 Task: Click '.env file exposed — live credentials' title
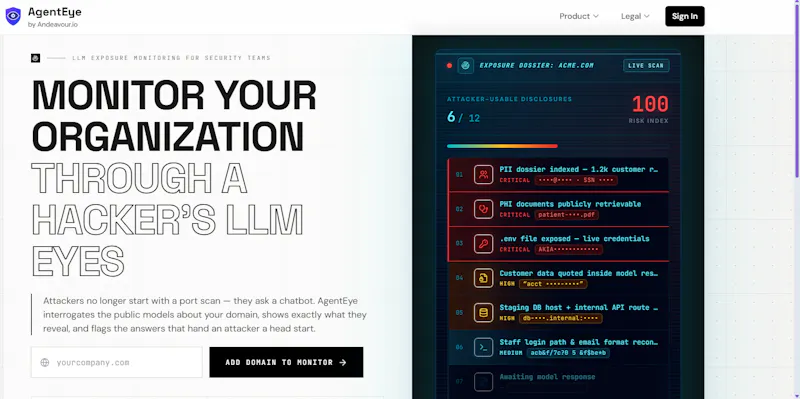[x=574, y=239]
